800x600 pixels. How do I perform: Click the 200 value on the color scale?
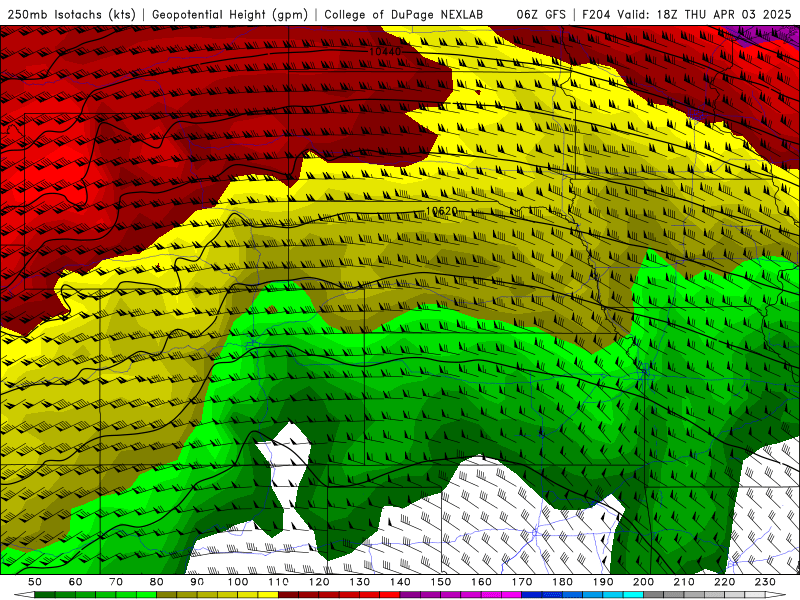point(643,582)
